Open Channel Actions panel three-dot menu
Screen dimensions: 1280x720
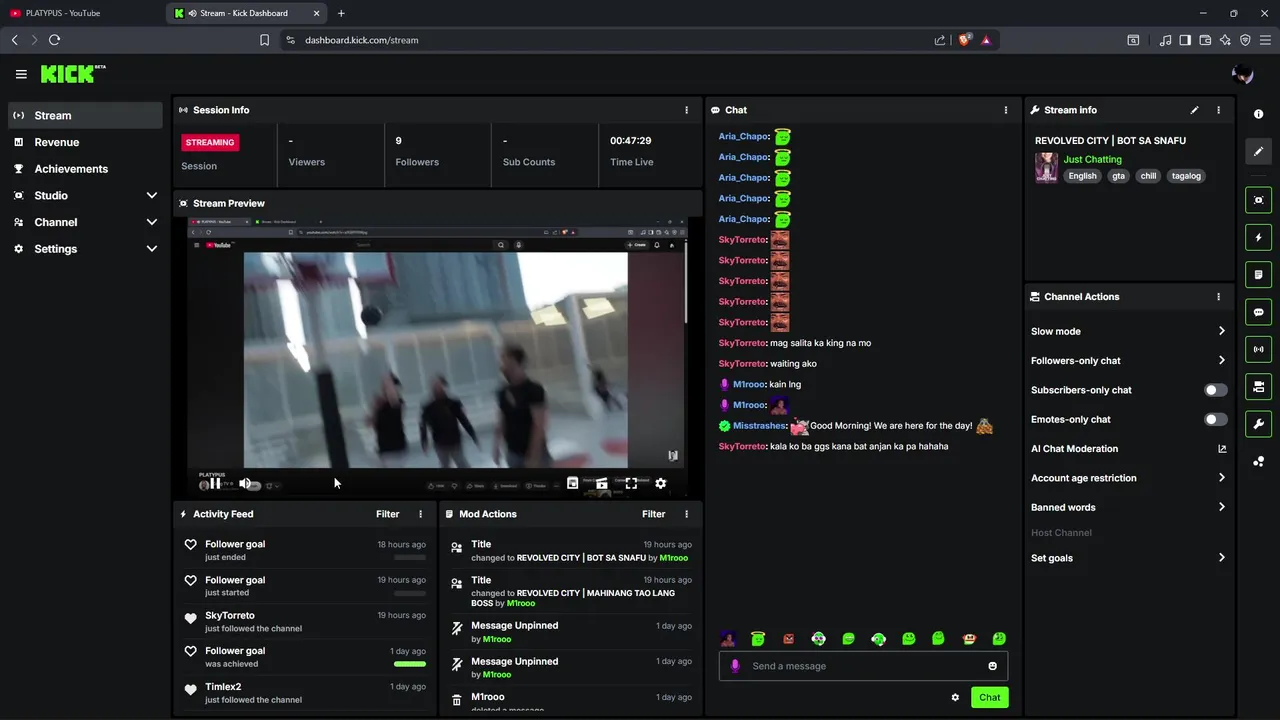point(1218,297)
